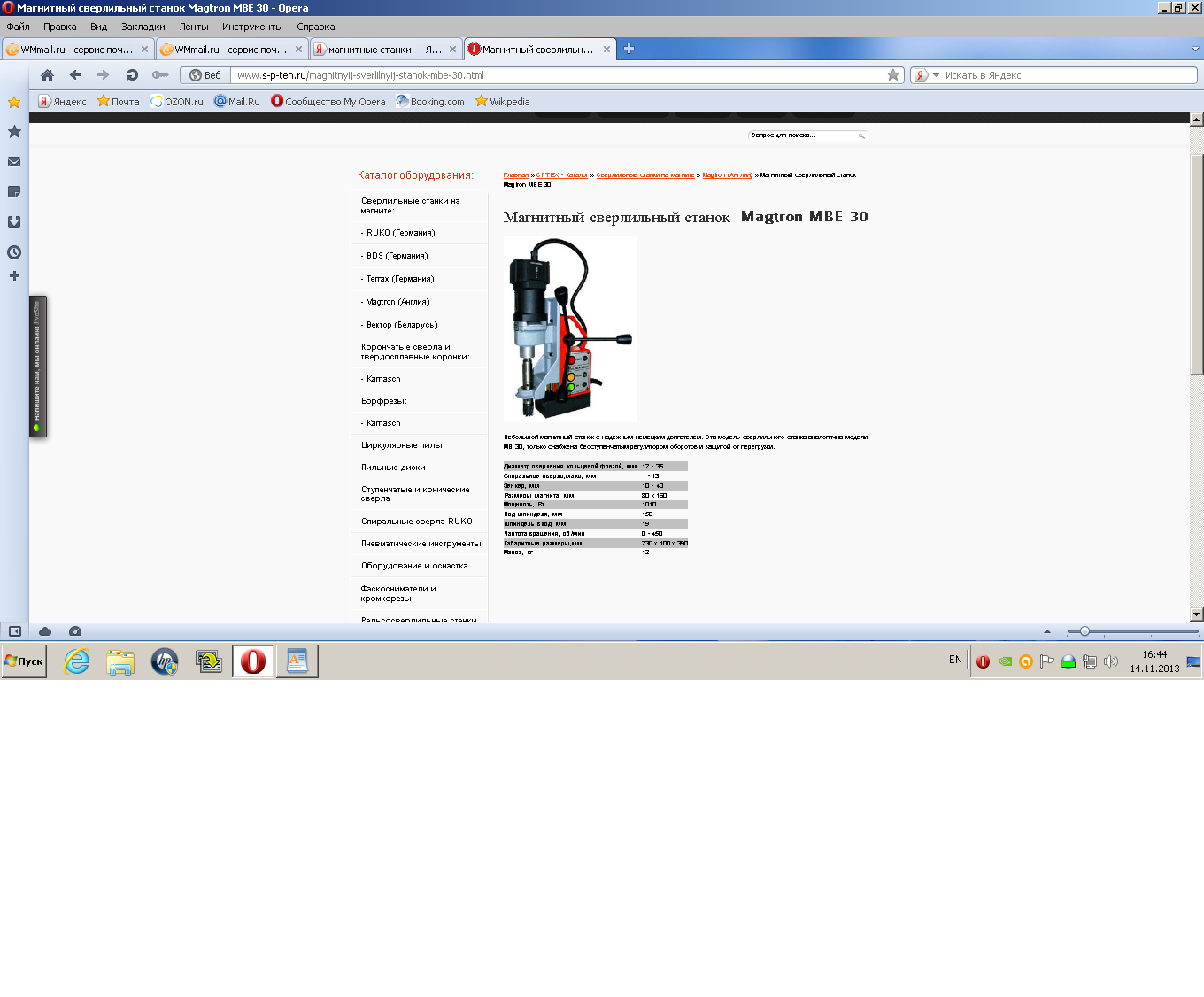The width and height of the screenshot is (1204, 997).
Task: Open the Booking.com bookmark
Action: 430,102
